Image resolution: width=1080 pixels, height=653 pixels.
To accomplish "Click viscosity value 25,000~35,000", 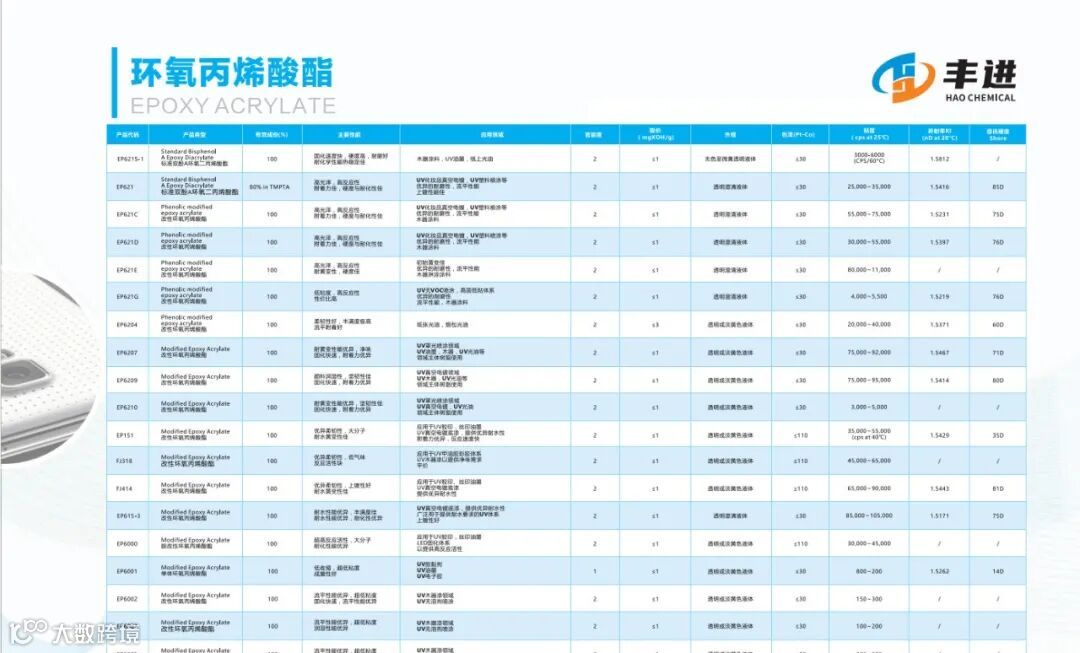I will pos(869,187).
